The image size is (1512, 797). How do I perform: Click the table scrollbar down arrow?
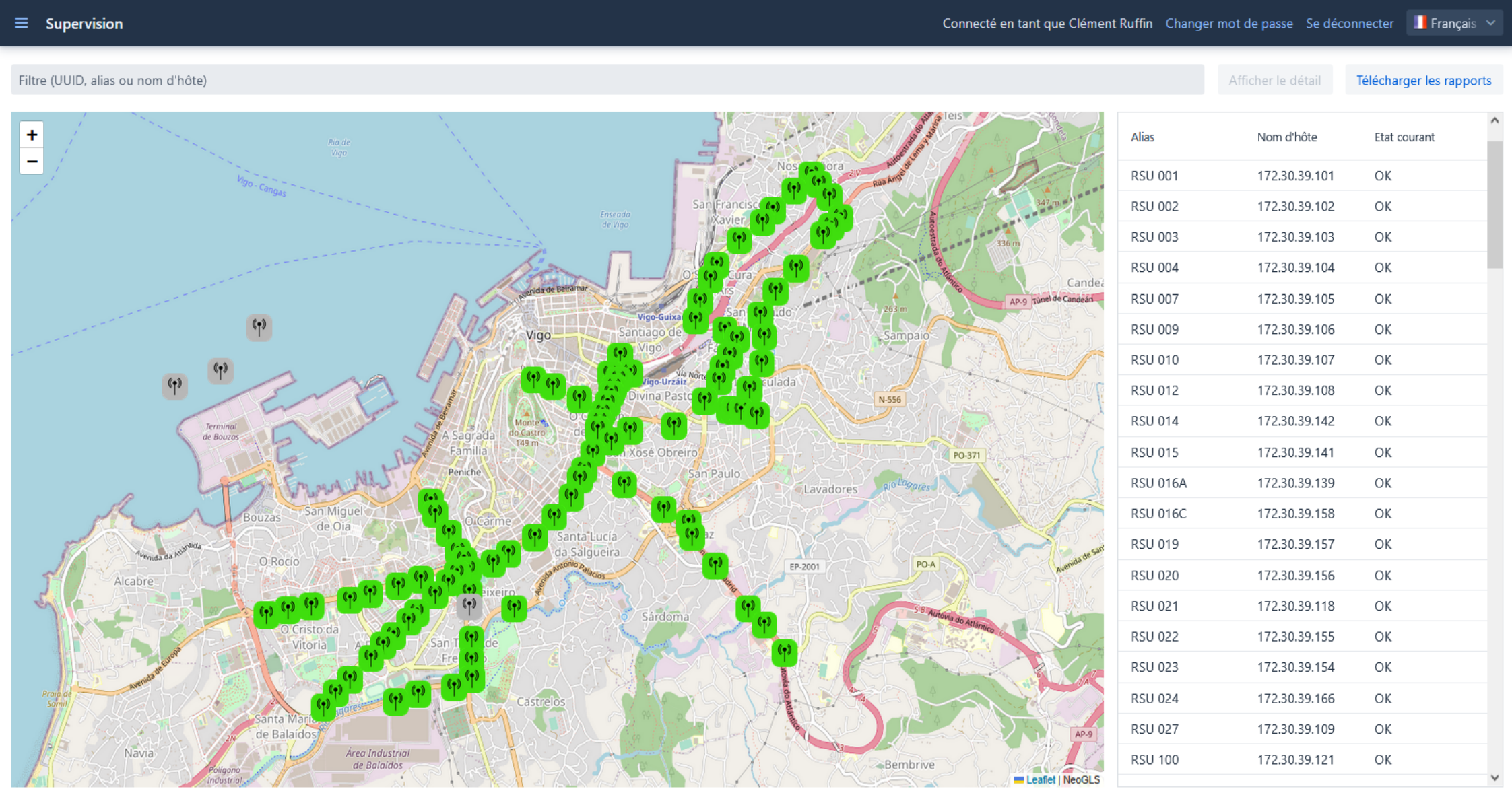click(x=1494, y=777)
